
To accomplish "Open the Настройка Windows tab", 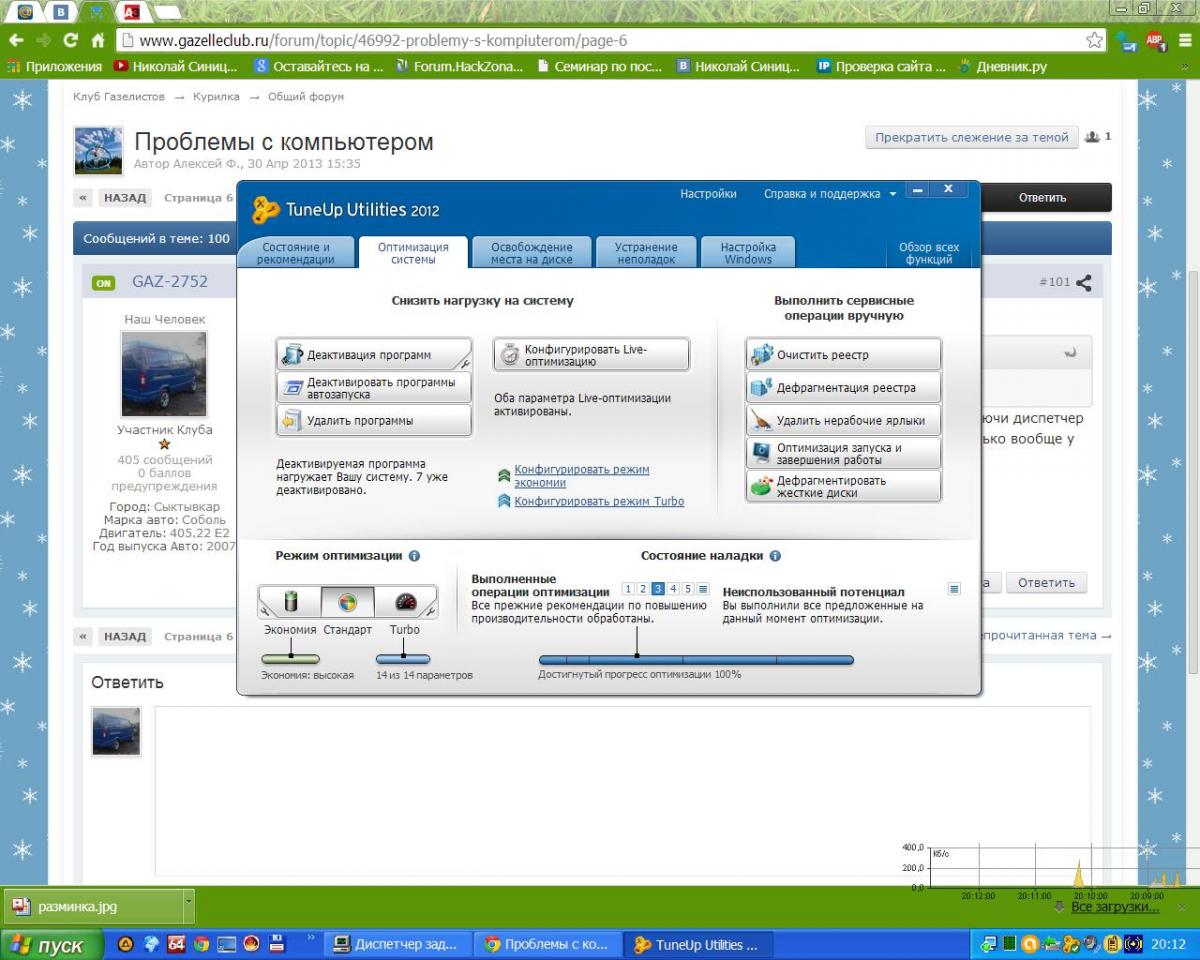I will 748,253.
